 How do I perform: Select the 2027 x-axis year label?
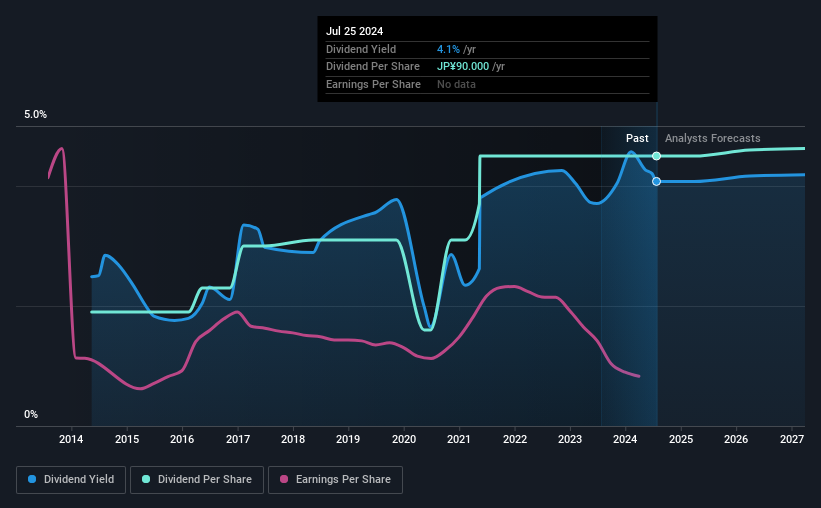(792, 439)
